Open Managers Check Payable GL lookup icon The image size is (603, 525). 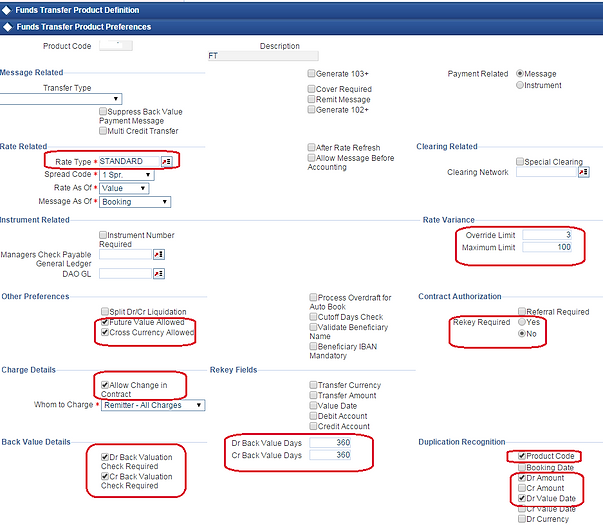coord(159,254)
